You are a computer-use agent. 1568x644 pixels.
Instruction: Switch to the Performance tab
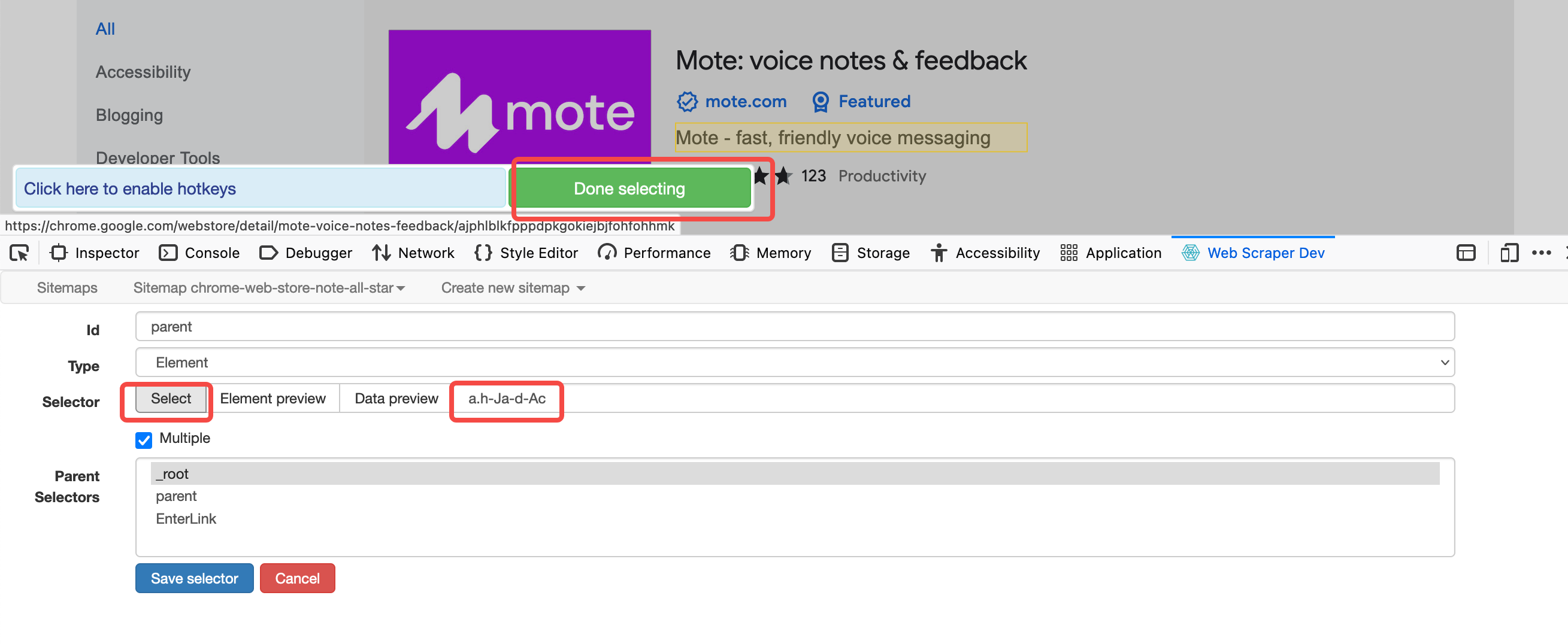tap(654, 253)
